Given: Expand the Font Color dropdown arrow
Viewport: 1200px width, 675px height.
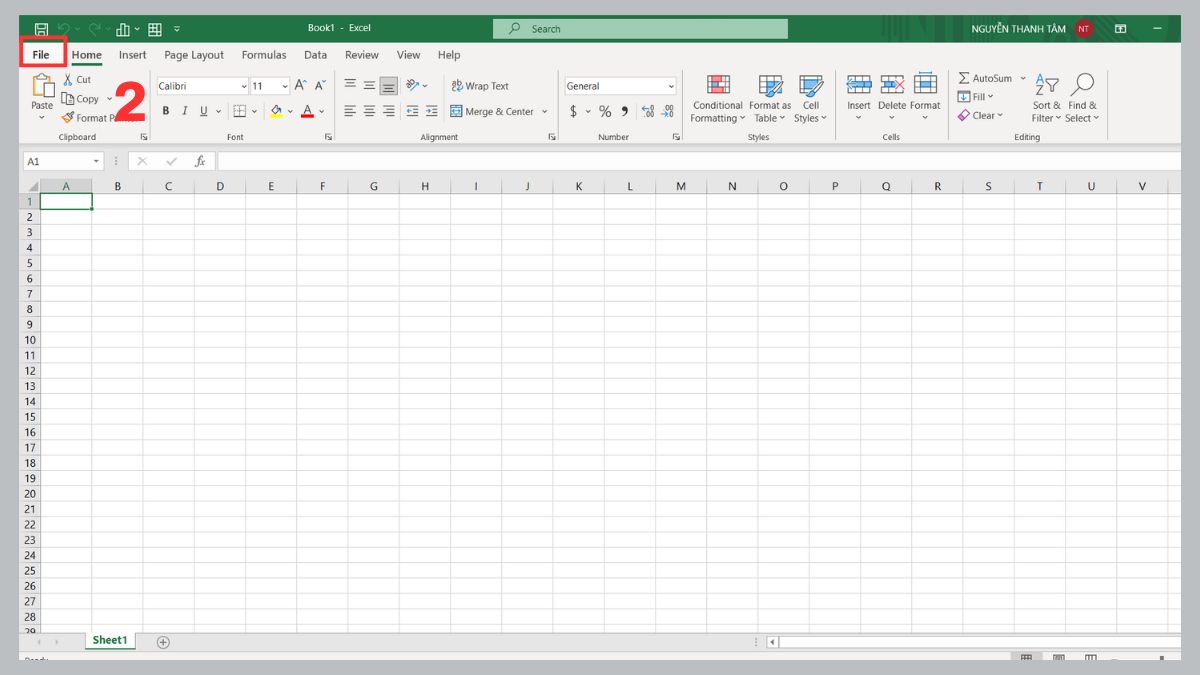Looking at the screenshot, I should pyautogui.click(x=322, y=112).
